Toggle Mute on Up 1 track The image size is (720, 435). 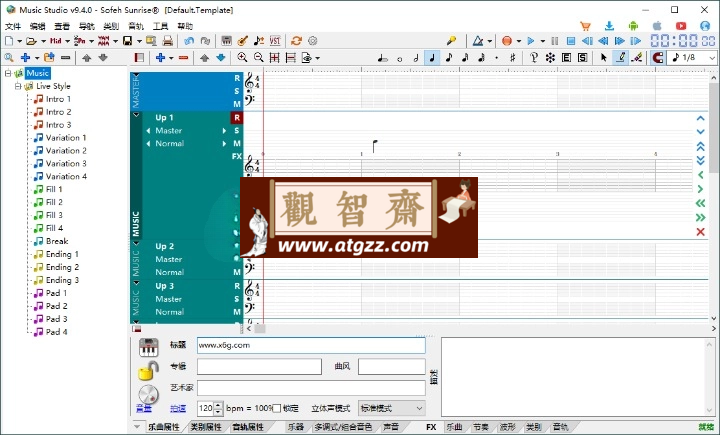(x=236, y=143)
